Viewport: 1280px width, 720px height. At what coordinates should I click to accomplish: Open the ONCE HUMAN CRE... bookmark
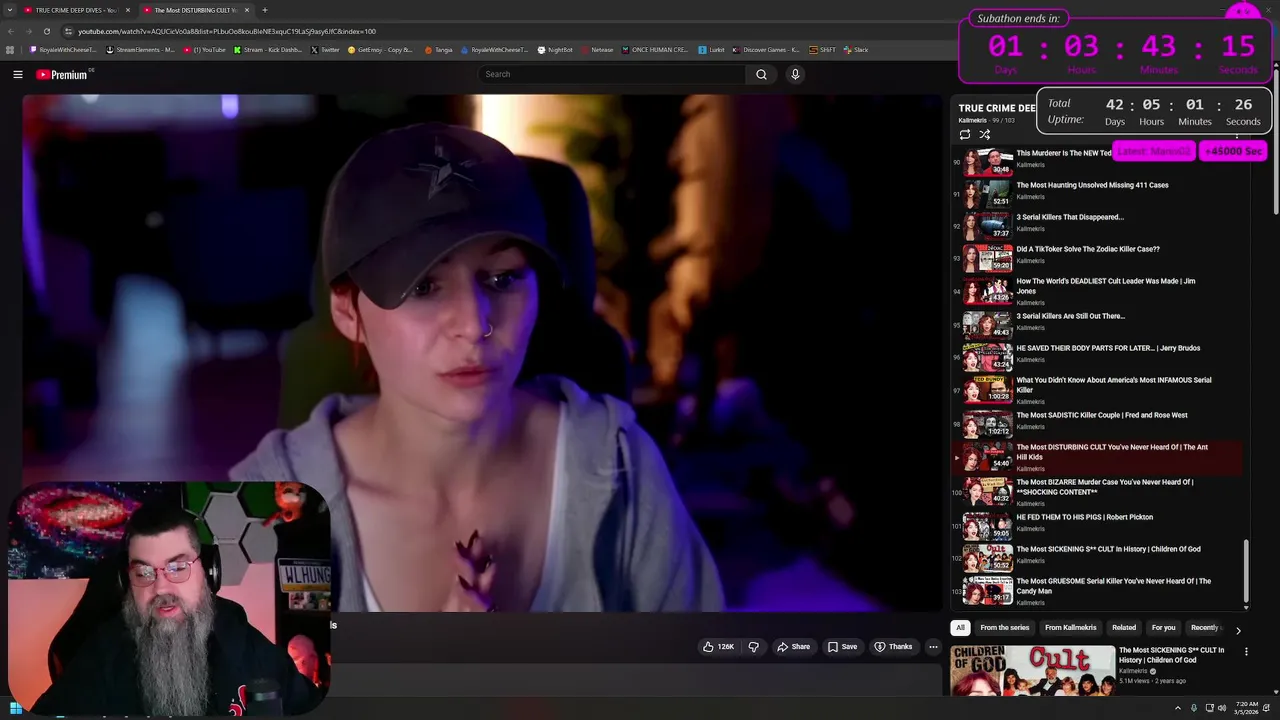click(x=654, y=49)
